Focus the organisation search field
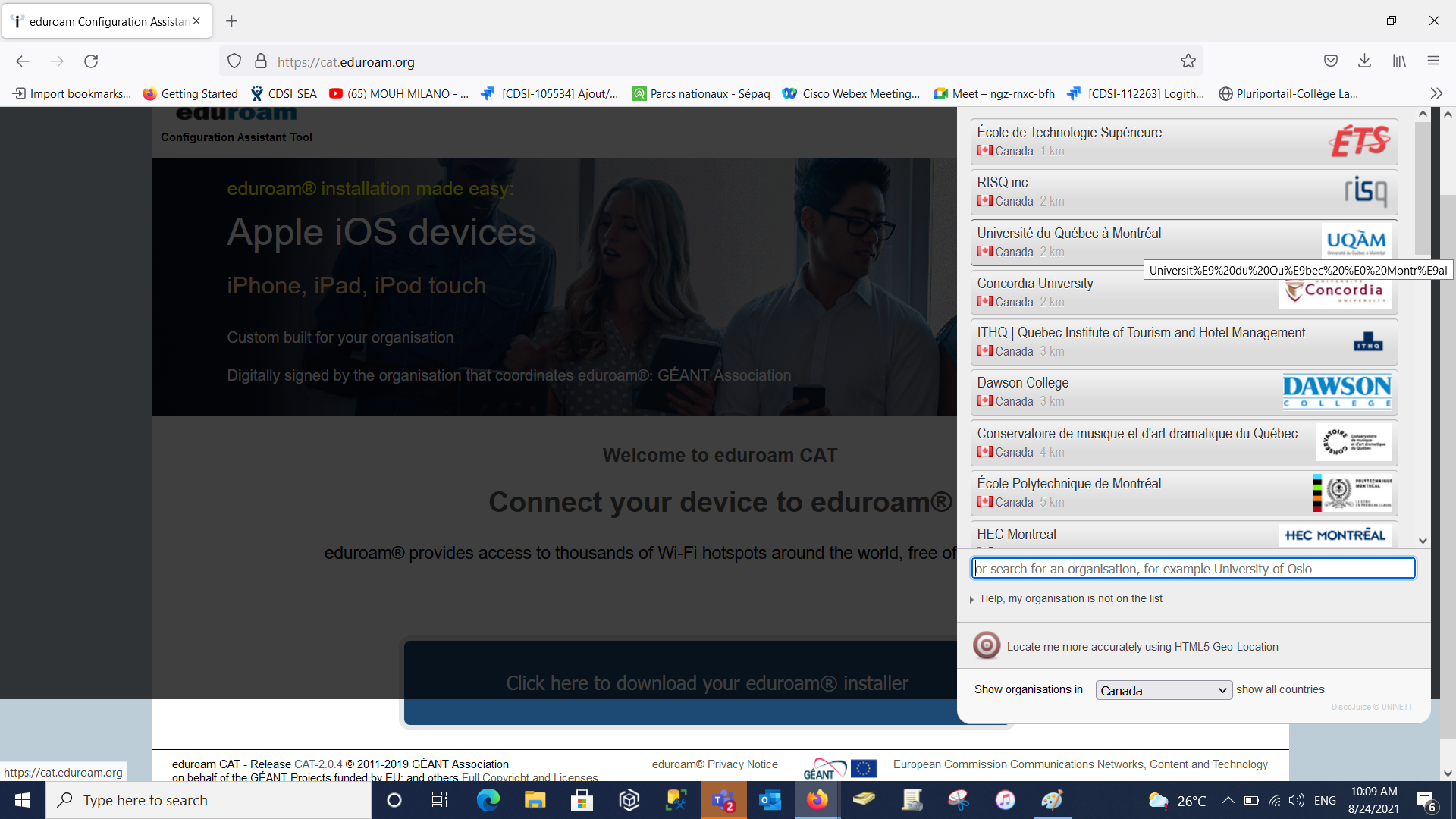1456x819 pixels. click(x=1194, y=569)
